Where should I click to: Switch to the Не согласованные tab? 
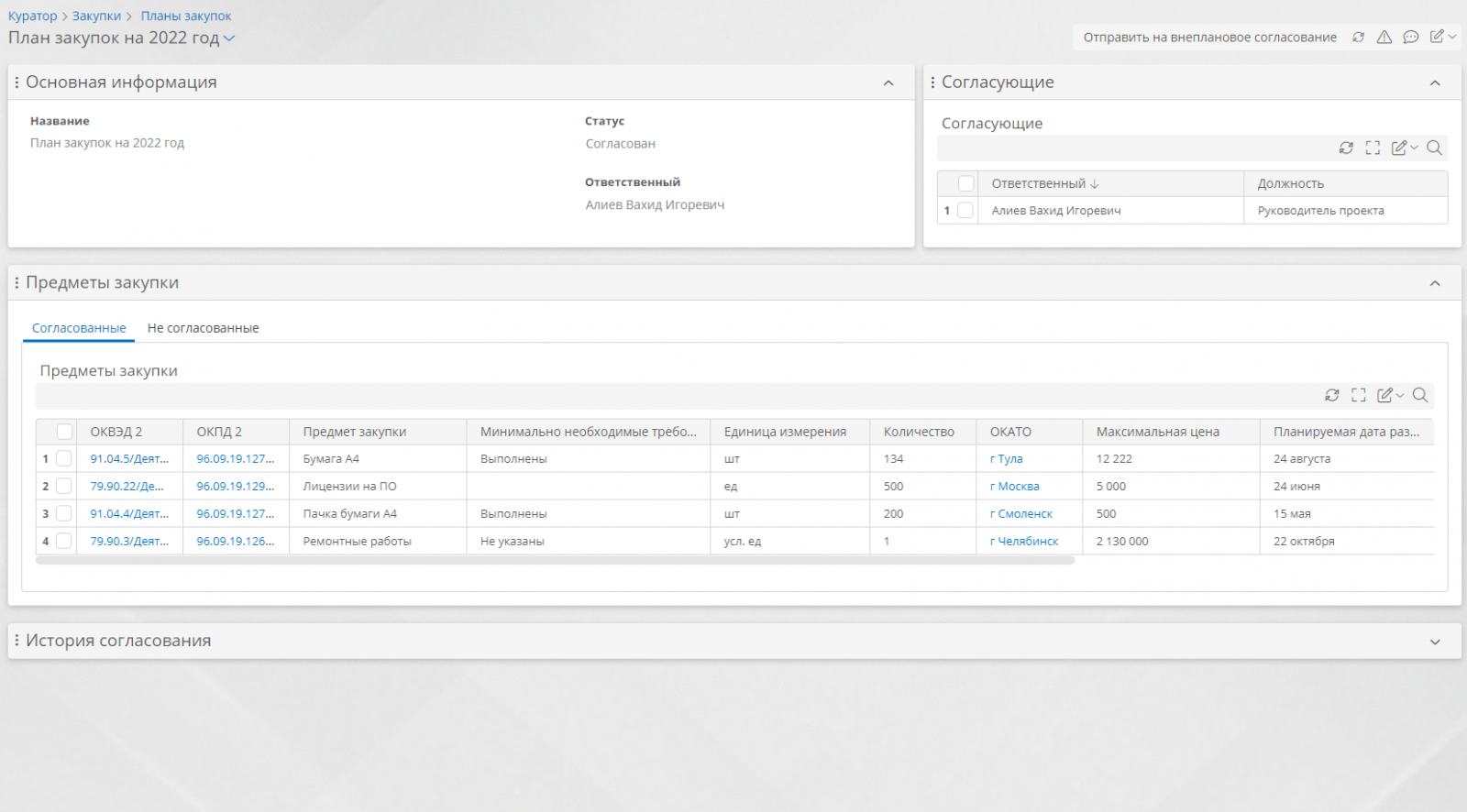click(x=203, y=328)
